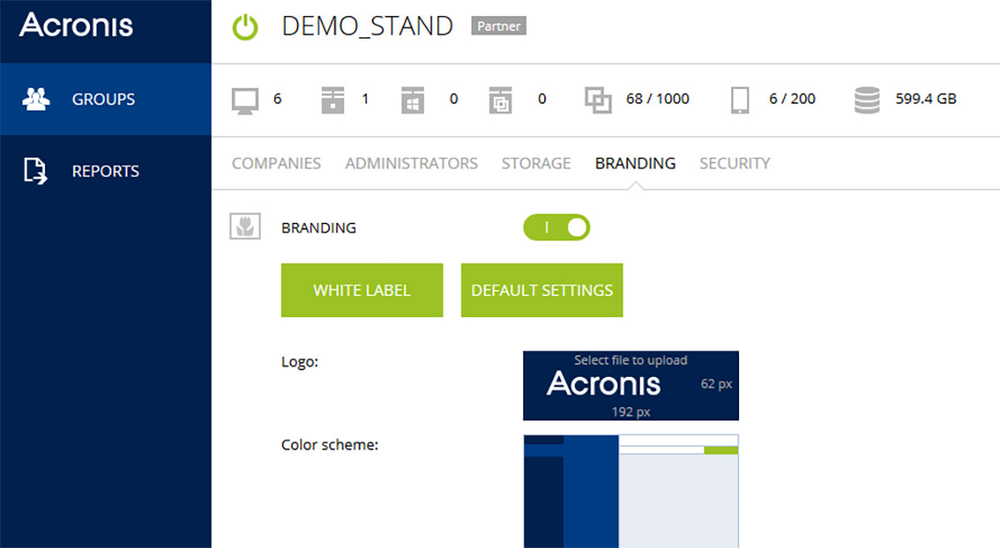
Task: Click the virtual hosts icon showing 0
Action: click(501, 100)
